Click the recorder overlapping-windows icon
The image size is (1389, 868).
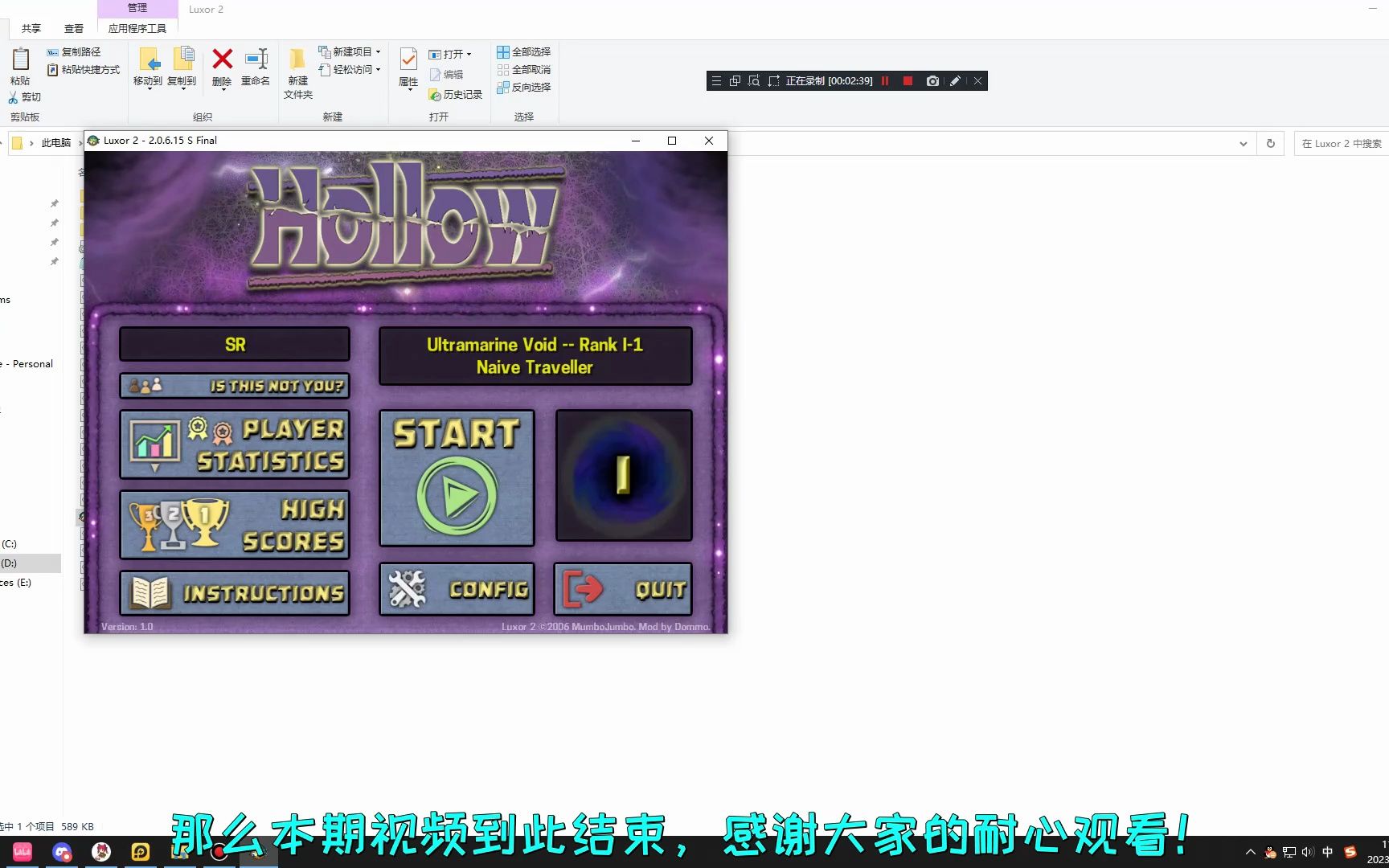coord(735,81)
